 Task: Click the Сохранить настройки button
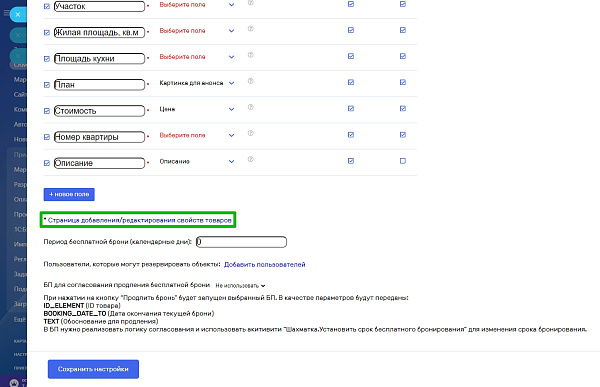(x=93, y=369)
